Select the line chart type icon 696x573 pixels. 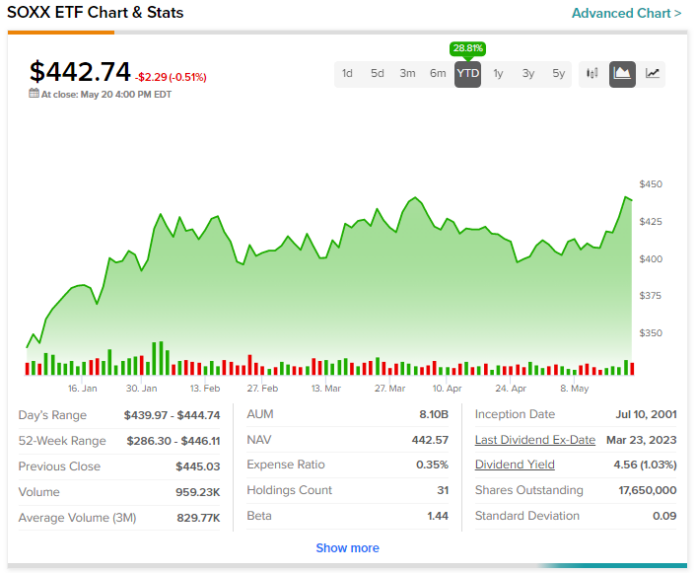coord(652,73)
